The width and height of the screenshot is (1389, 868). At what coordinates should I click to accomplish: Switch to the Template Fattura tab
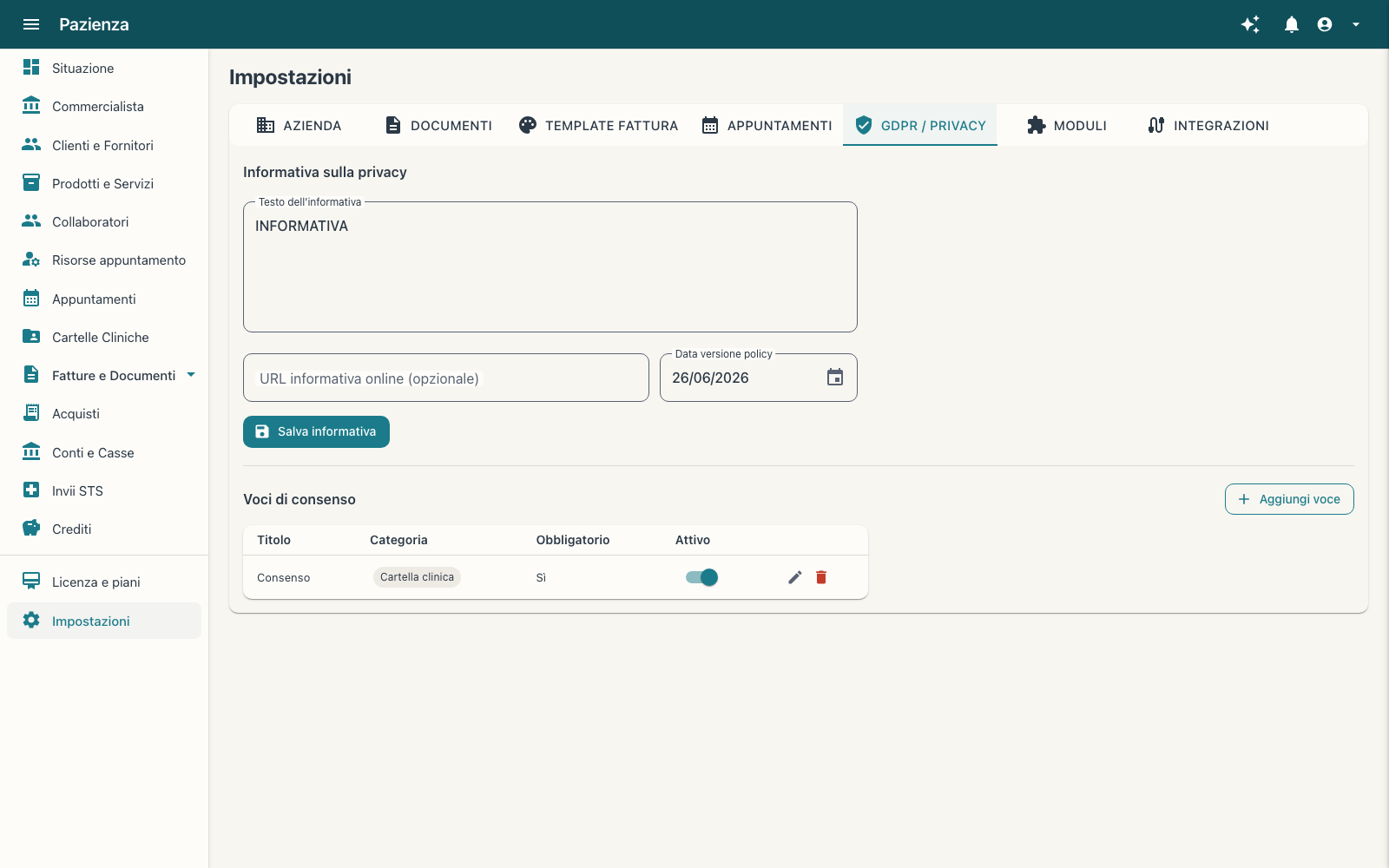(x=598, y=125)
